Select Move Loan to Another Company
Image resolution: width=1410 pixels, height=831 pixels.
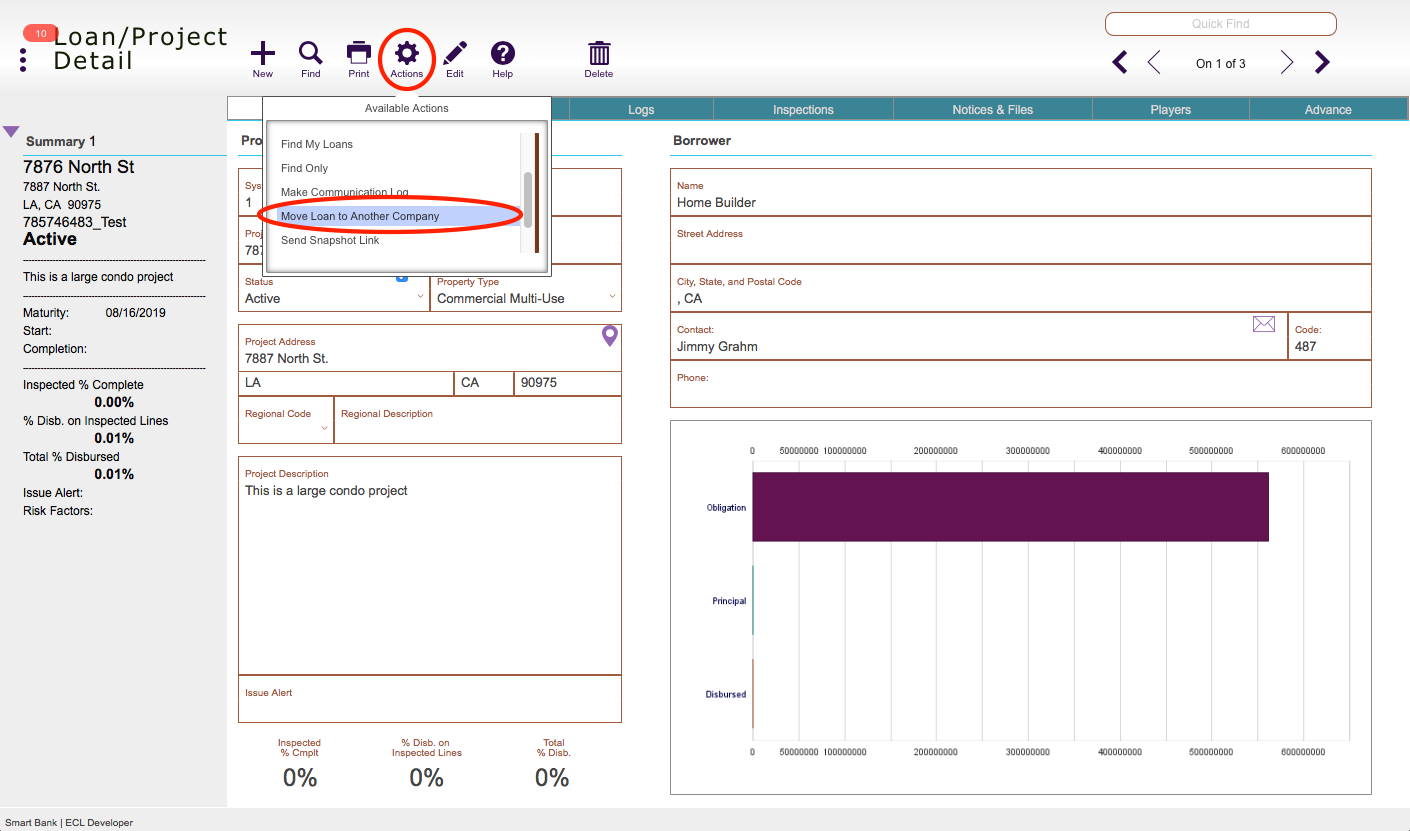pos(360,216)
